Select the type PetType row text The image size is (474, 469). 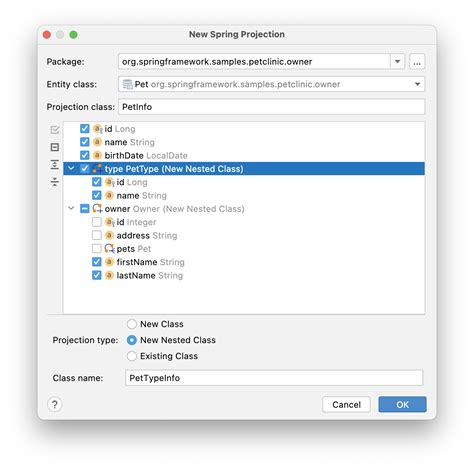tap(174, 169)
